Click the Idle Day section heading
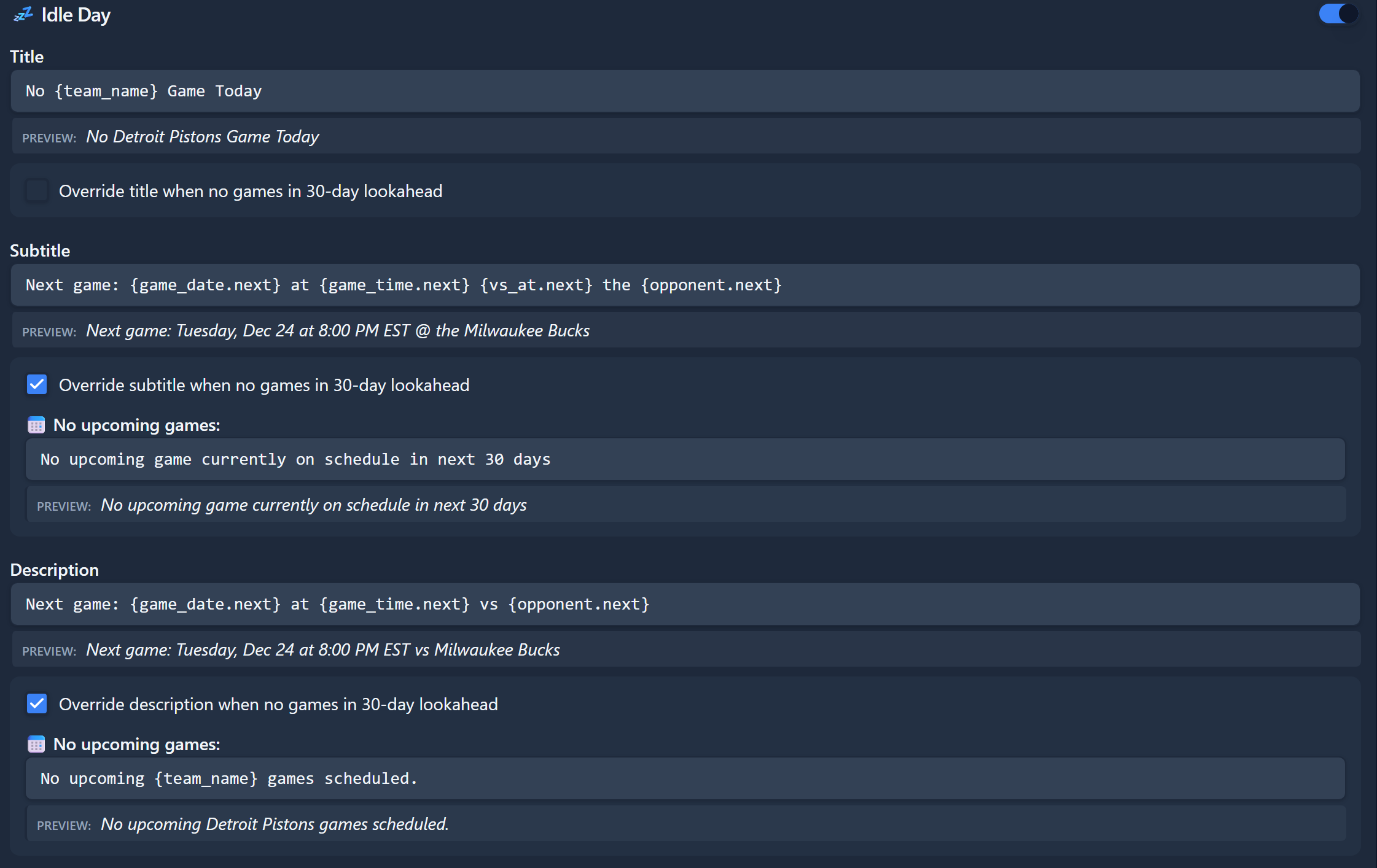The height and width of the screenshot is (868, 1377). click(76, 15)
